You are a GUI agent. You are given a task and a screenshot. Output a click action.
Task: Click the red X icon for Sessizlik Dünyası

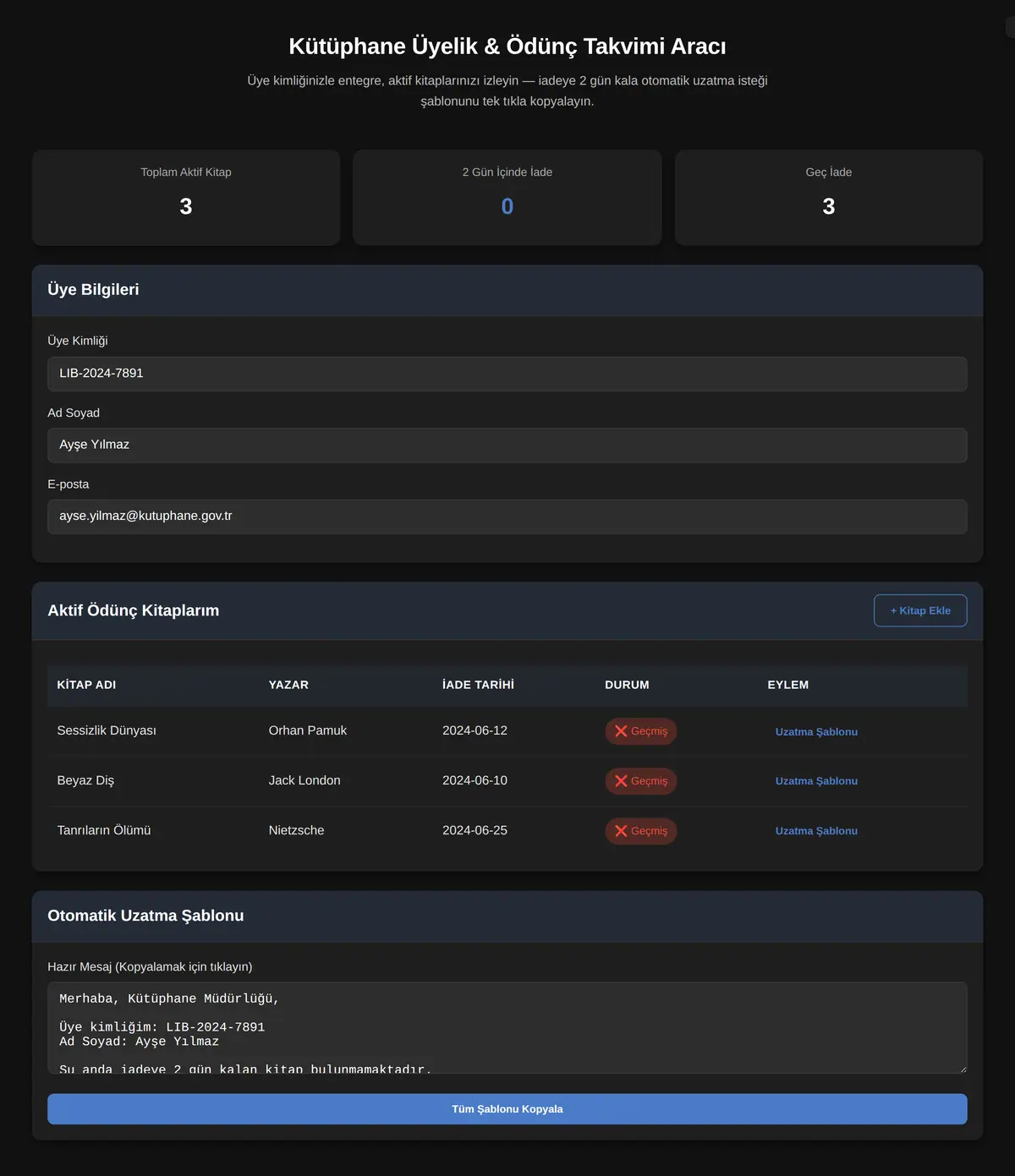[621, 731]
